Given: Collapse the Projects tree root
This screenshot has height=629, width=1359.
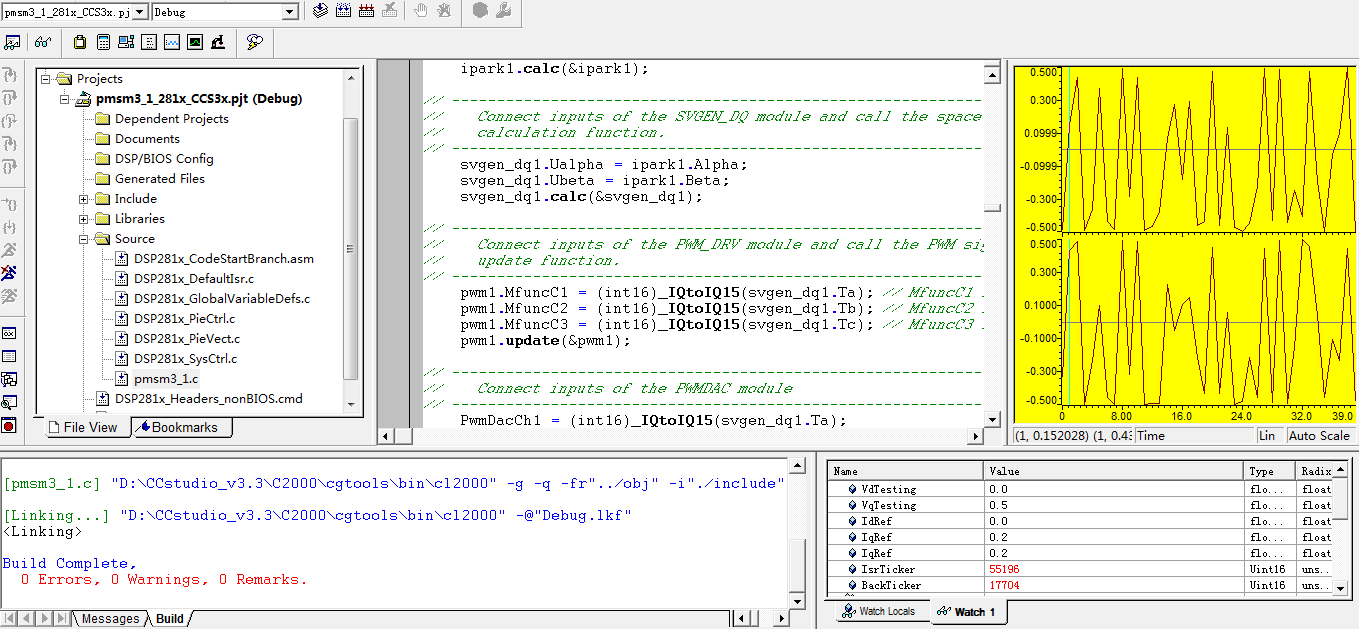Looking at the screenshot, I should 46,78.
